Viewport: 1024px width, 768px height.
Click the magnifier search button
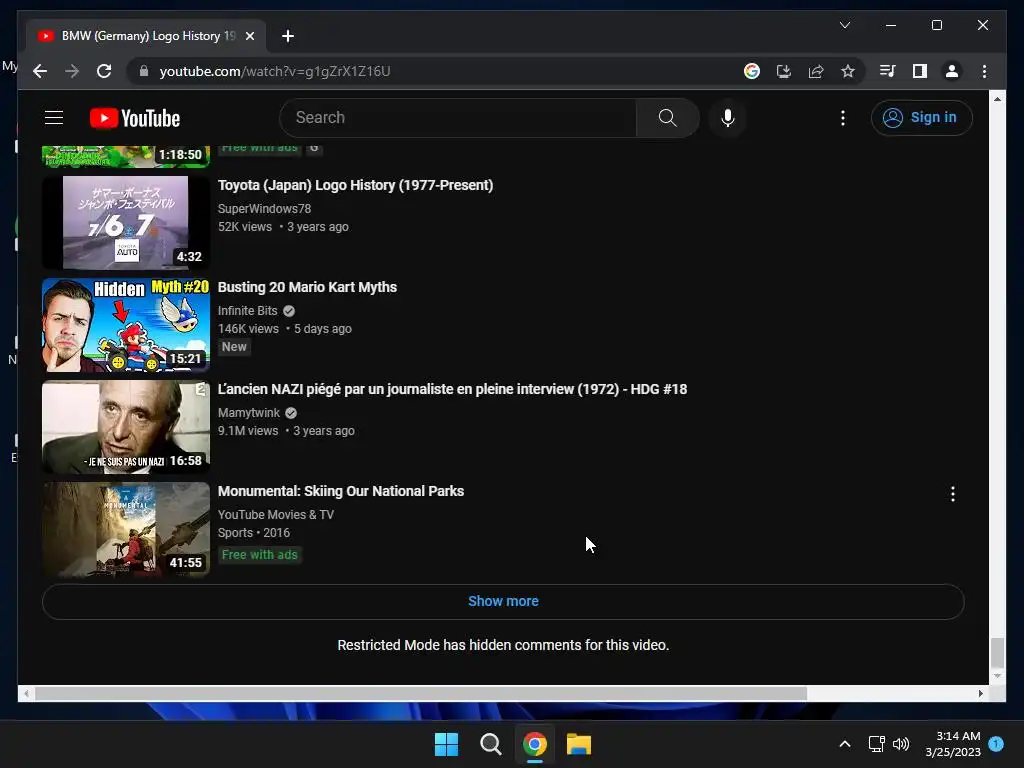pyautogui.click(x=667, y=118)
